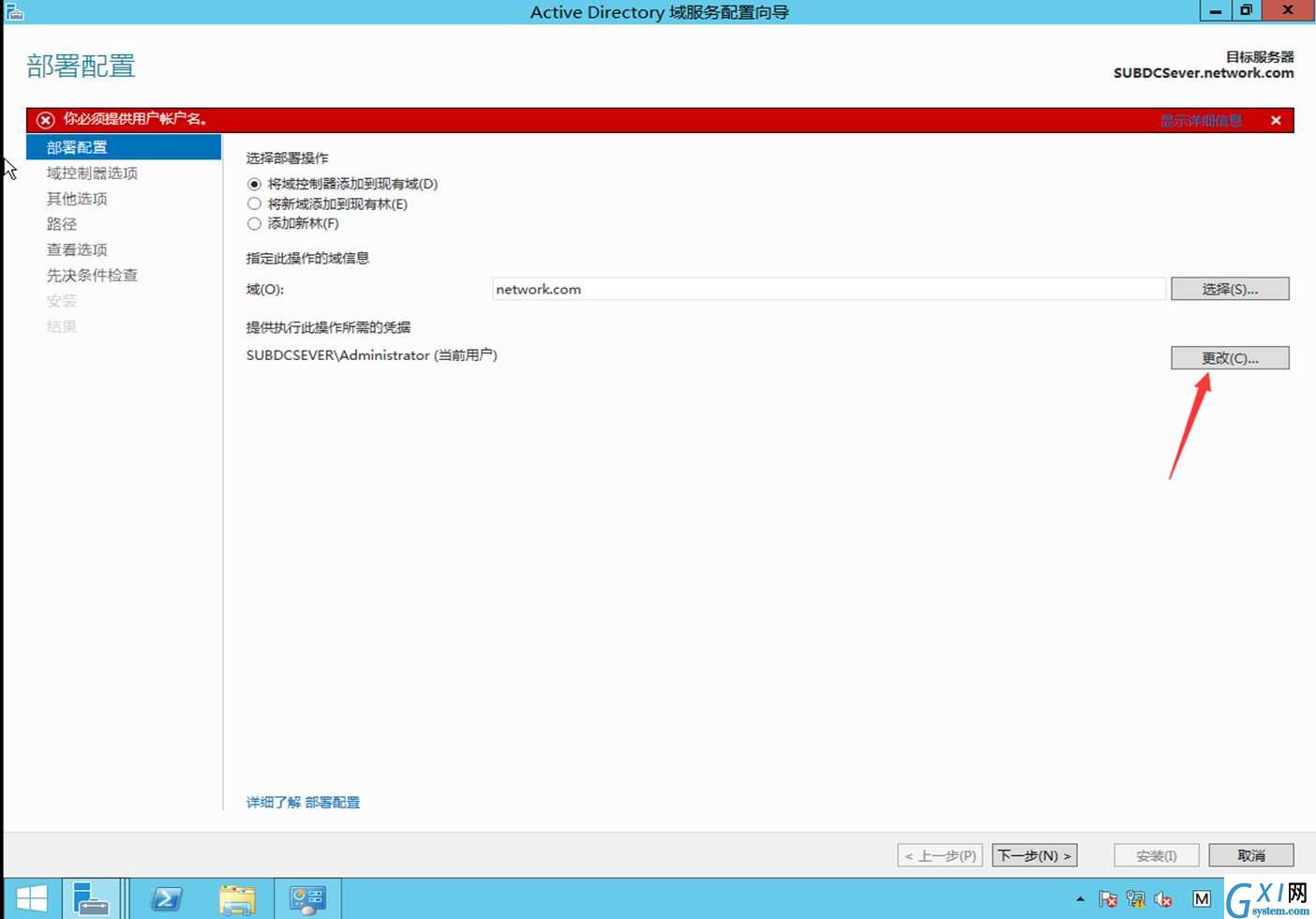
Task: Click the 部署配置 page heading
Action: 82,66
